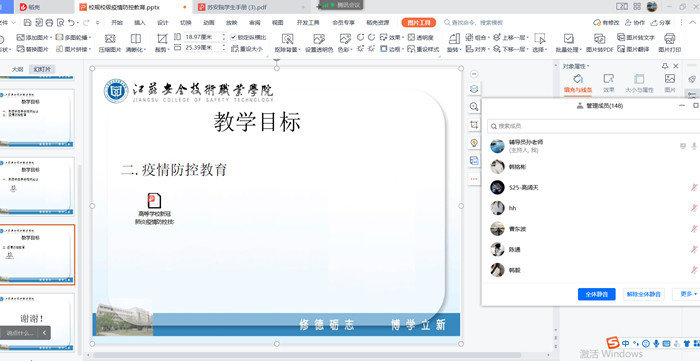Unmute participant hh's microphone icon
The width and height of the screenshot is (700, 361).
(694, 208)
